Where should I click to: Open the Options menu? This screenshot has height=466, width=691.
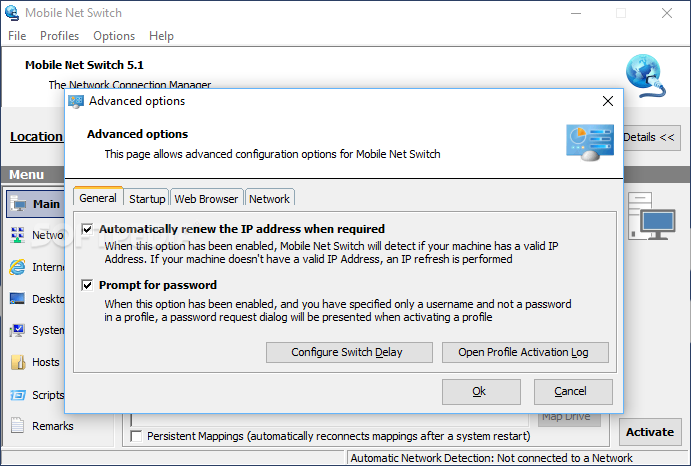pyautogui.click(x=114, y=36)
